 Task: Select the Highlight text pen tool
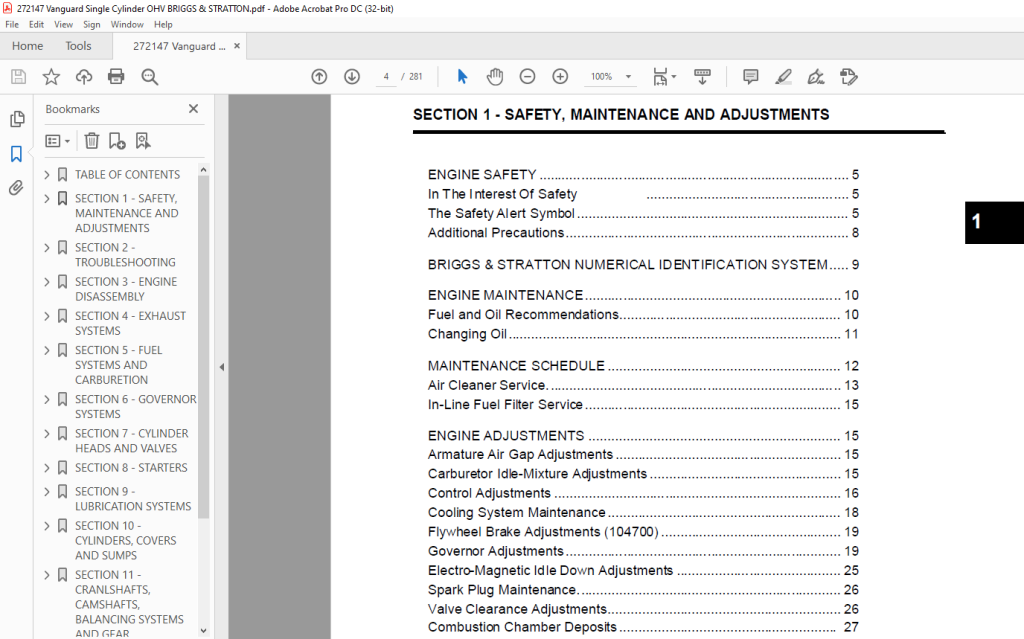click(x=784, y=77)
